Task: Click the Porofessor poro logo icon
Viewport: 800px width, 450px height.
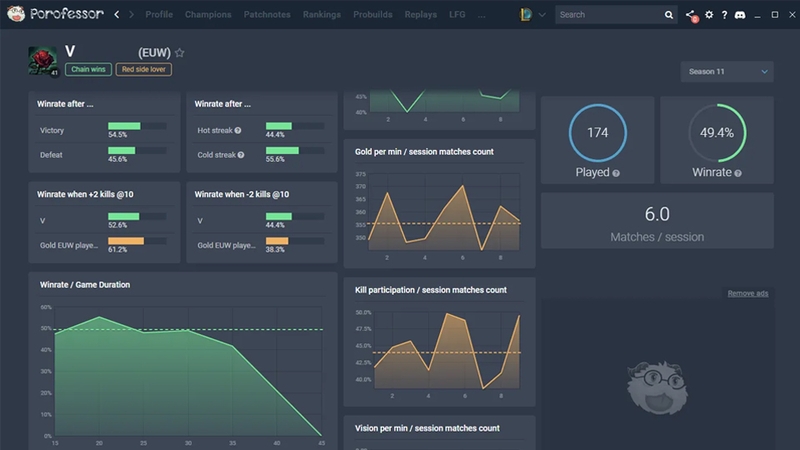Action: pyautogui.click(x=16, y=14)
